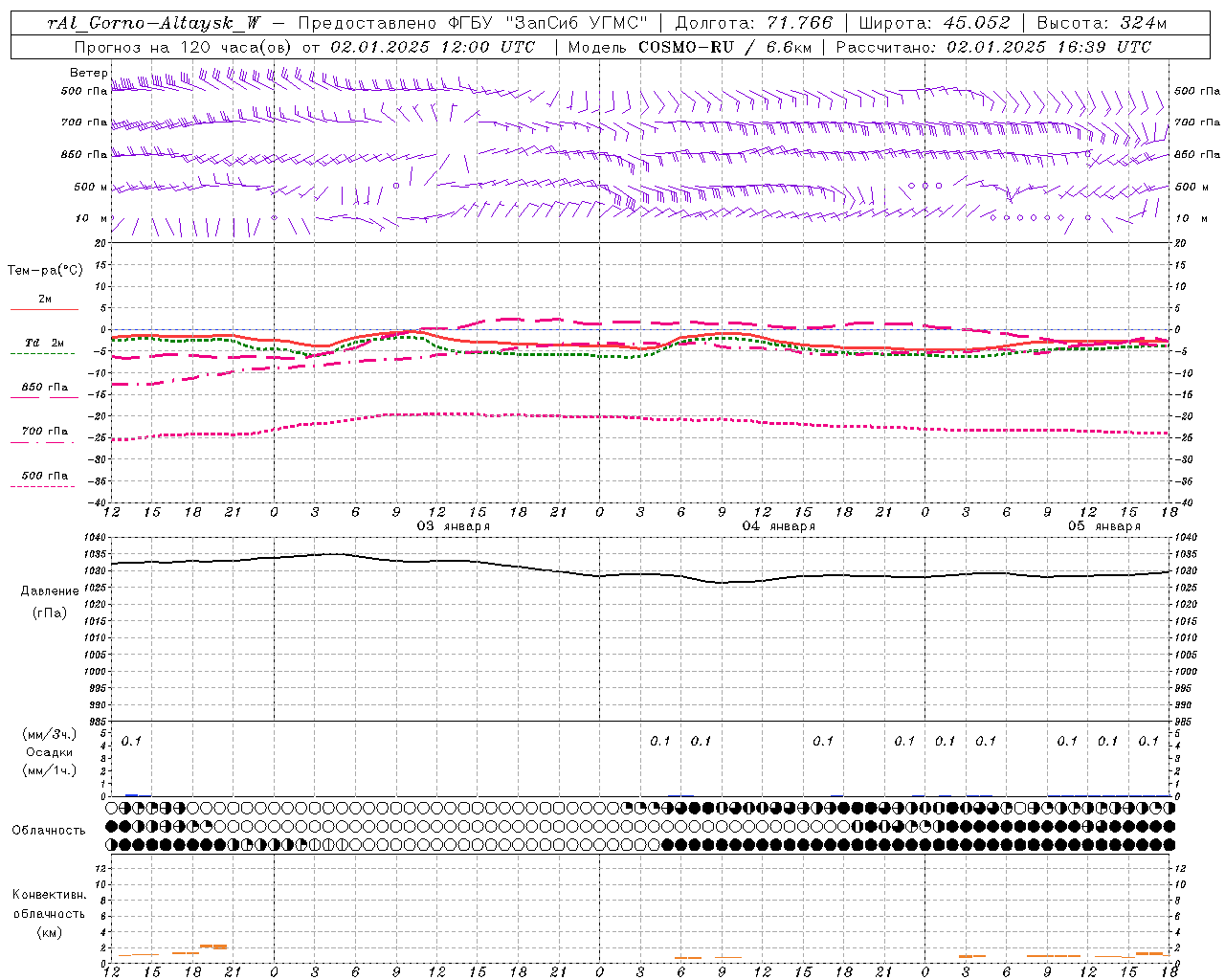Select the Модель COSMO-RU / 6.6км label
Image resolution: width=1225 pixels, height=980 pixels.
689,47
